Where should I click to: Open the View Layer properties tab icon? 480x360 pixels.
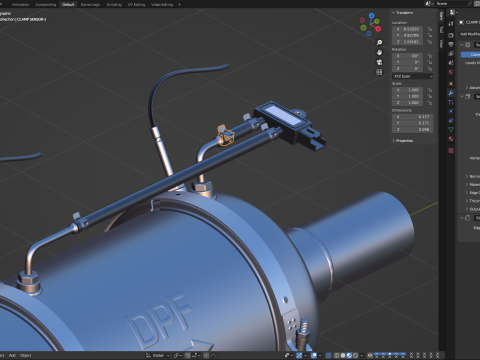click(x=451, y=53)
